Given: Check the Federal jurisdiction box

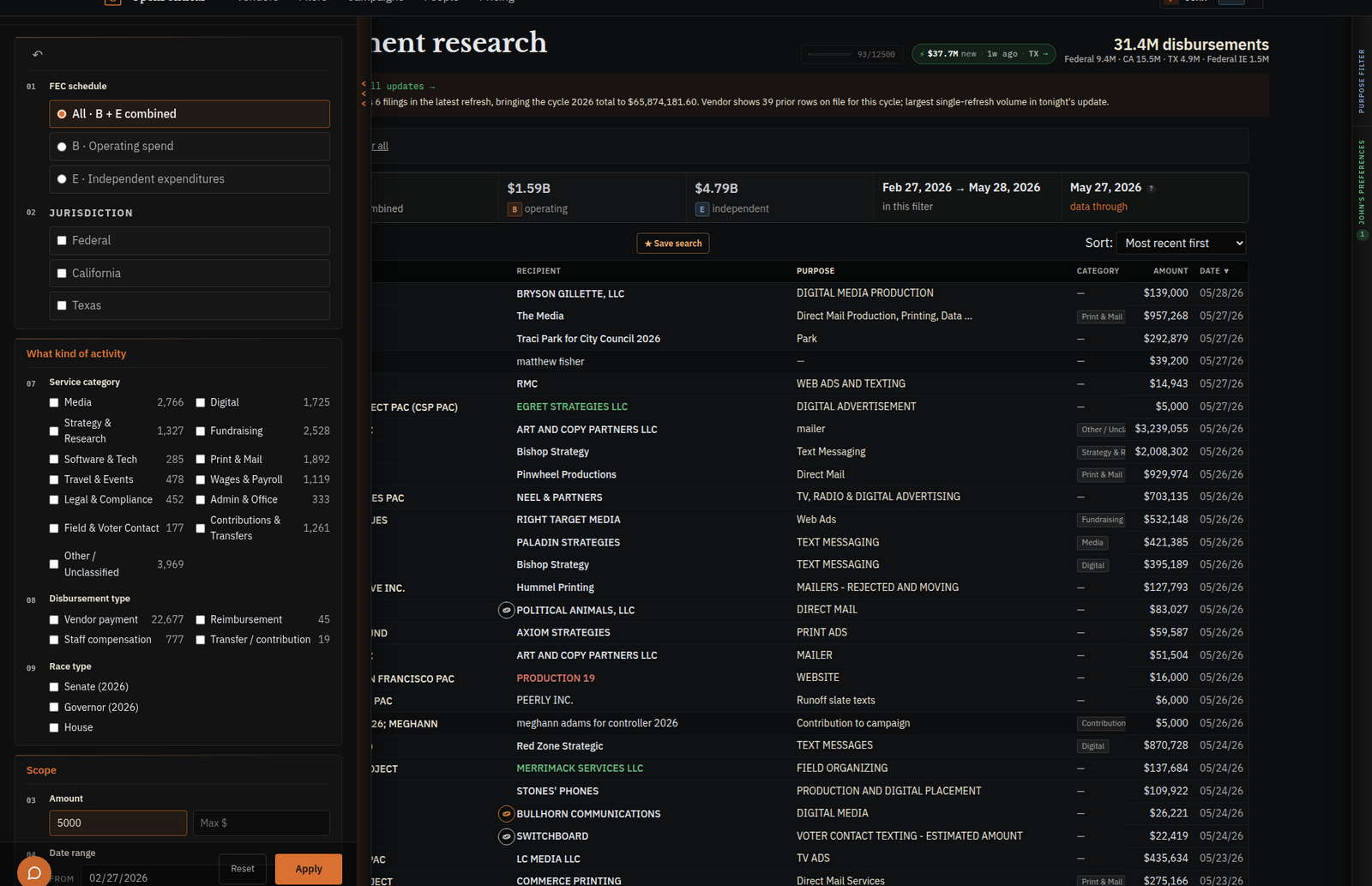Looking at the screenshot, I should pyautogui.click(x=62, y=241).
